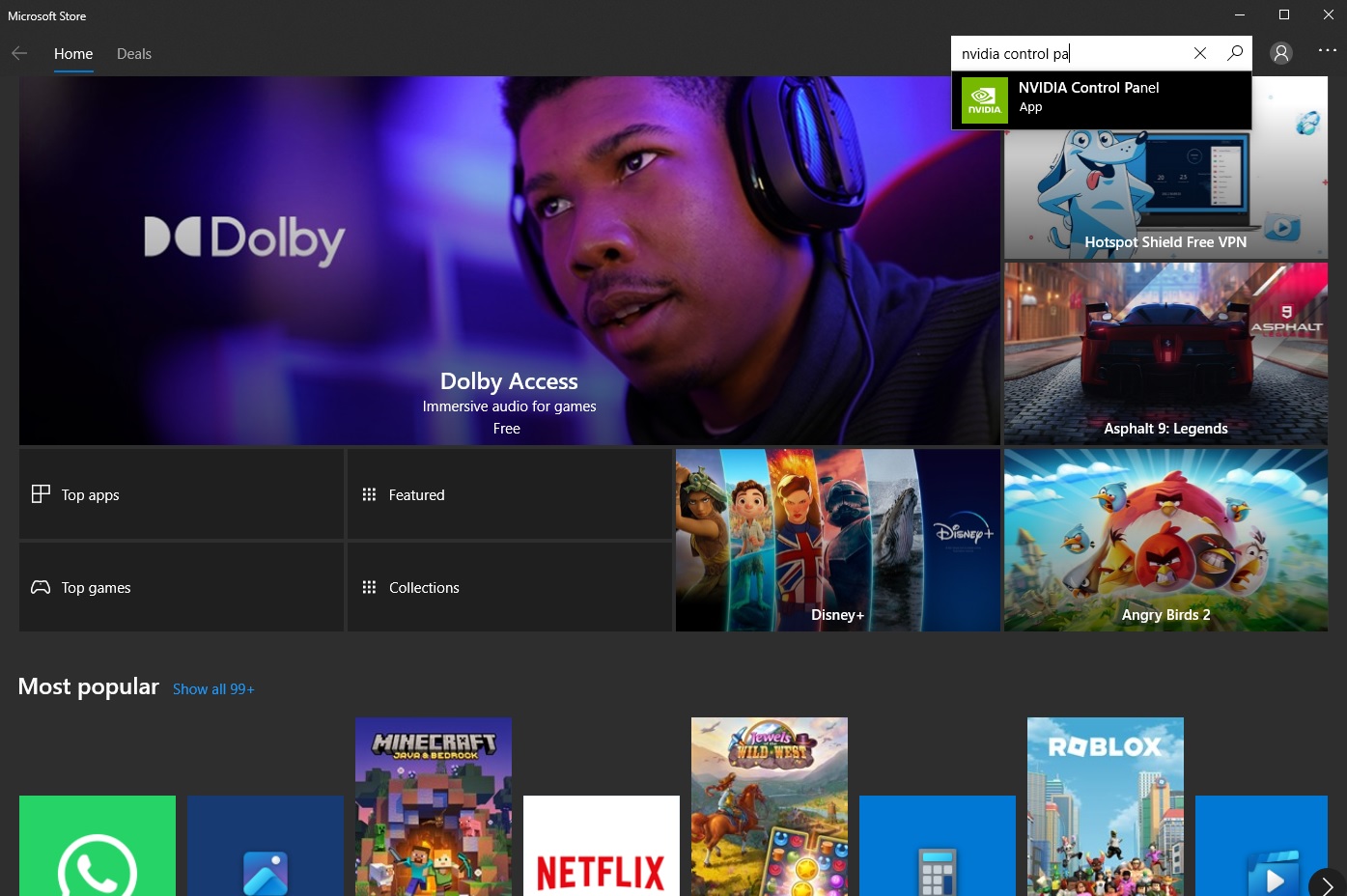The width and height of the screenshot is (1347, 896).
Task: Minimize the Microsoft Store window
Action: pyautogui.click(x=1240, y=14)
